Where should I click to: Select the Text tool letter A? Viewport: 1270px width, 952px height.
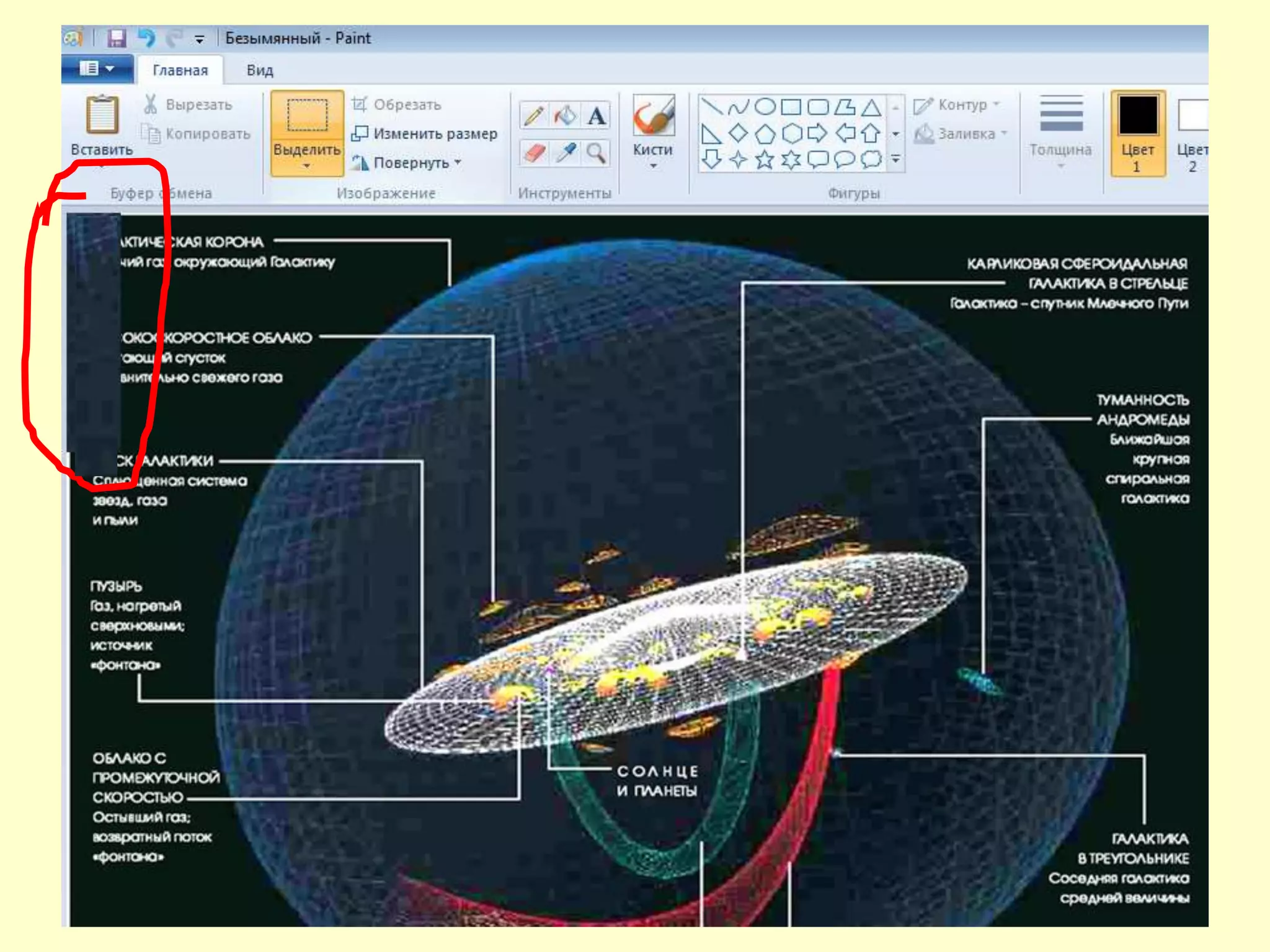point(596,116)
